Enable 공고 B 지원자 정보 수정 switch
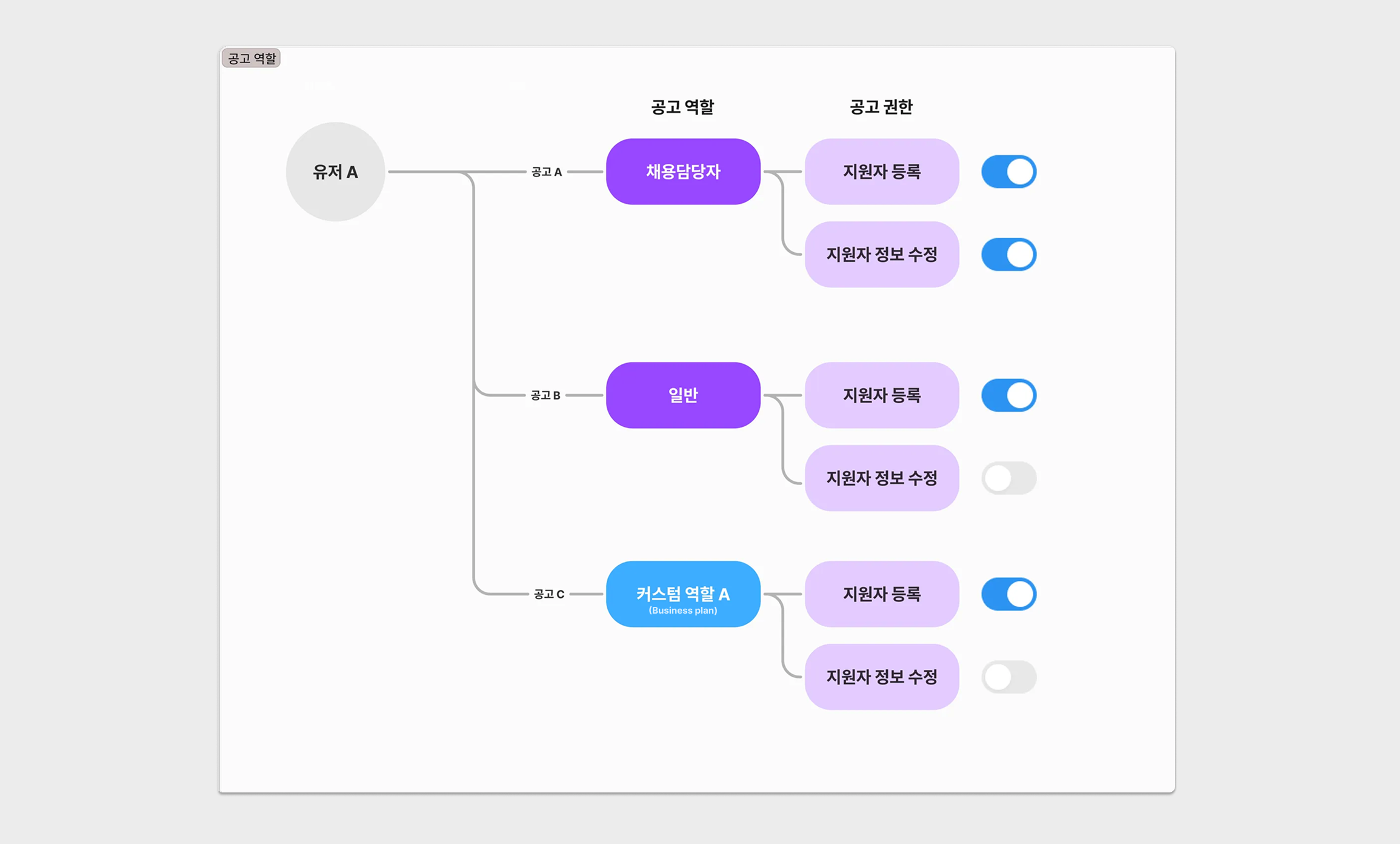 coord(1008,478)
